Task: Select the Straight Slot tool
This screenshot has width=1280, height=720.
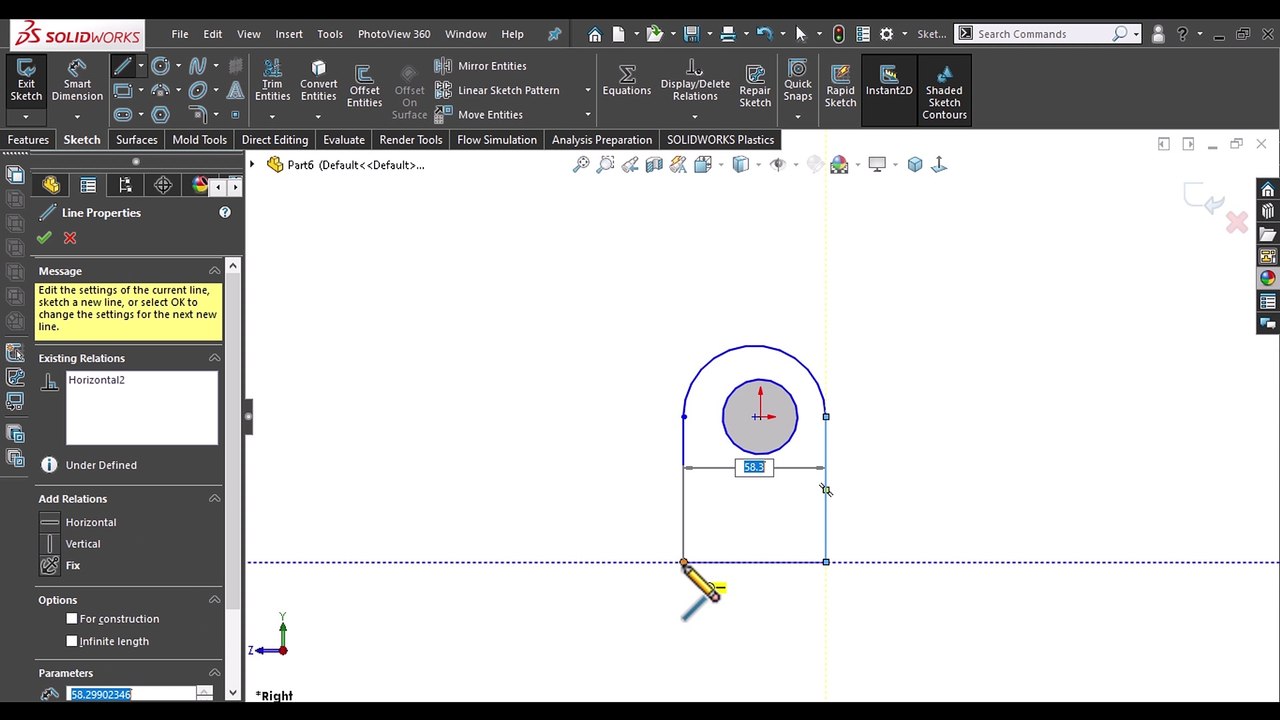Action: point(122,114)
